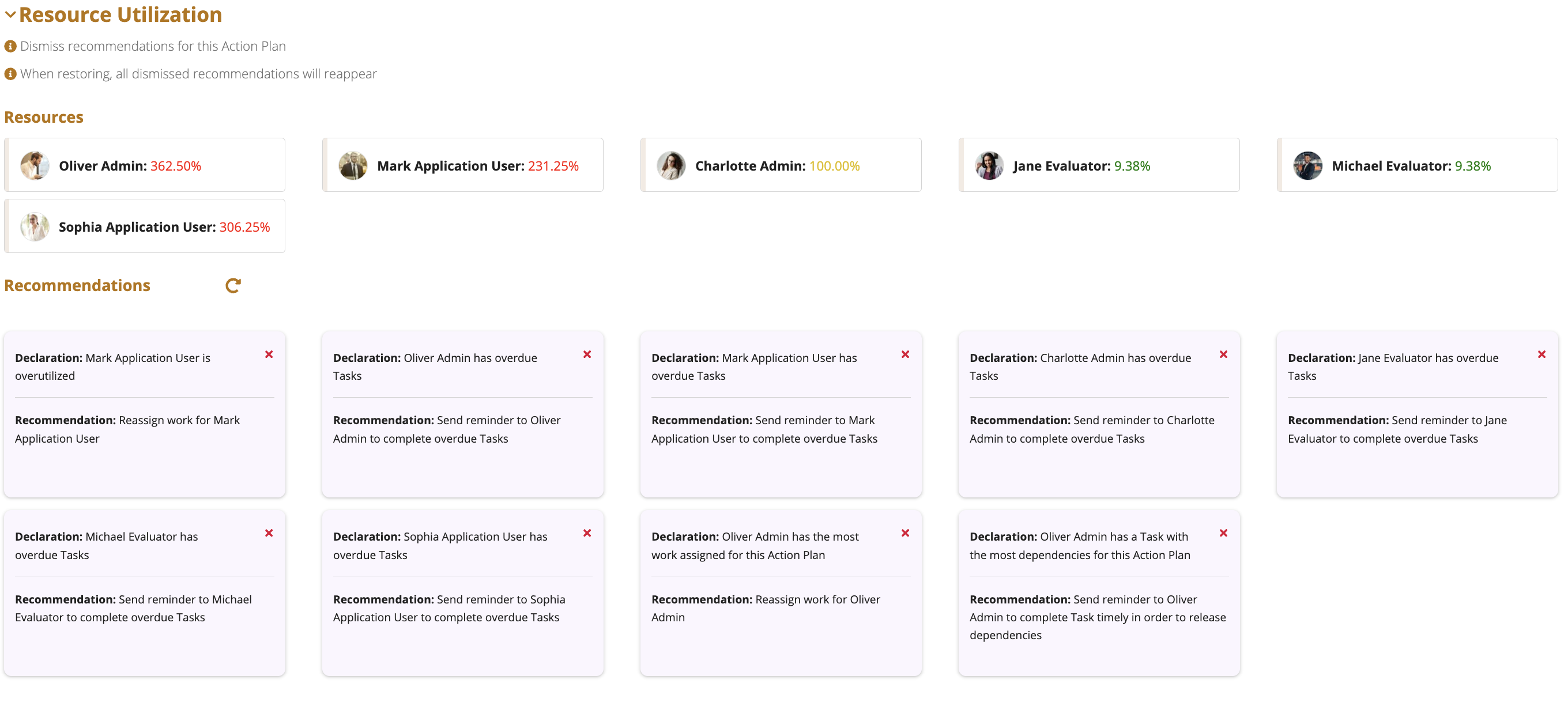The image size is (1568, 702).
Task: Click the Michael Evaluator name label
Action: click(1392, 165)
